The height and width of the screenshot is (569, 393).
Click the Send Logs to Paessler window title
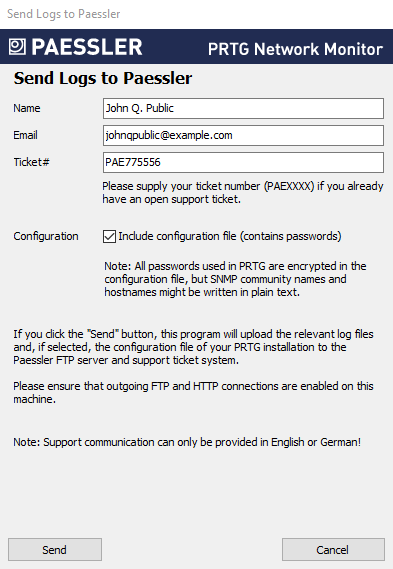(64, 14)
